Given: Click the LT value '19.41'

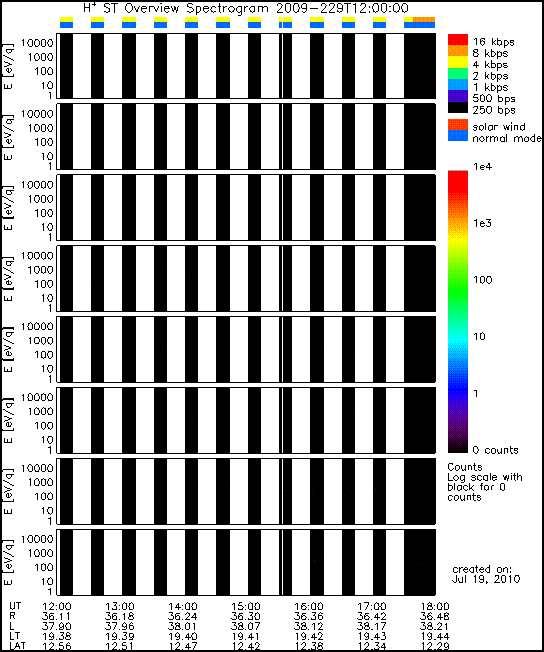Looking at the screenshot, I should point(245,637).
